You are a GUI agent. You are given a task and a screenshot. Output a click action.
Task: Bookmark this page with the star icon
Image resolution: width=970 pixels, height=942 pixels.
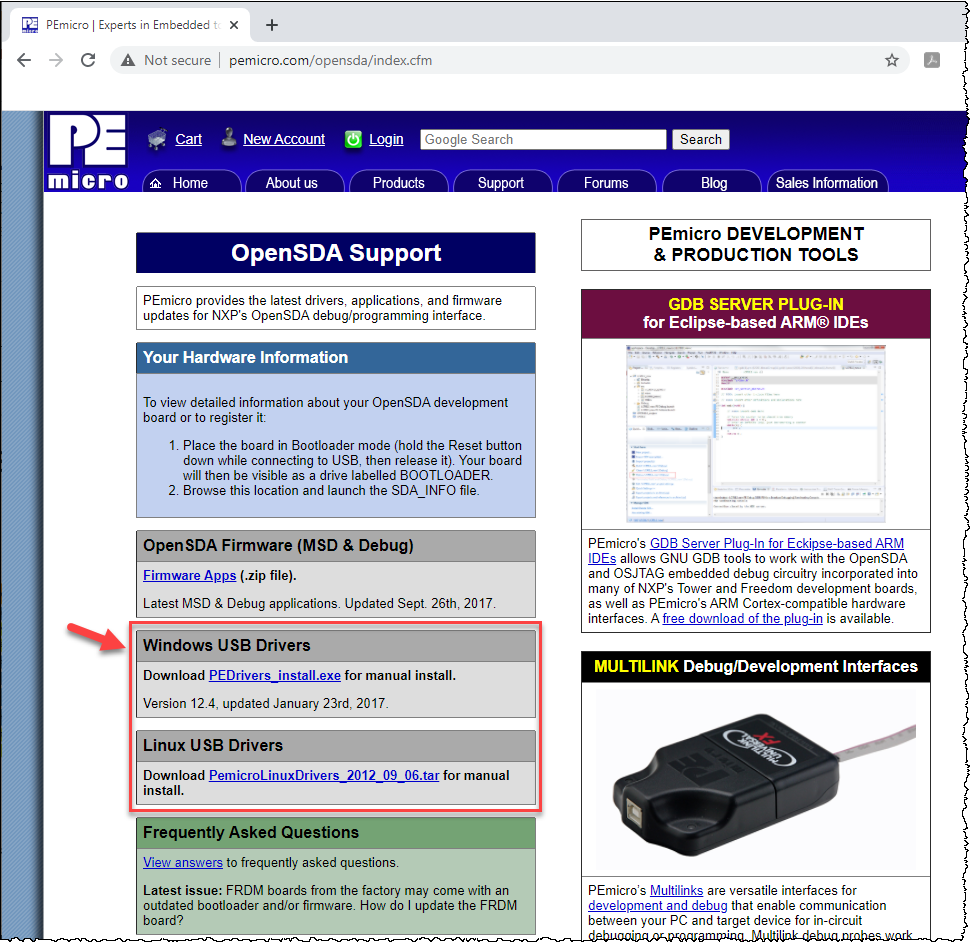coord(891,60)
